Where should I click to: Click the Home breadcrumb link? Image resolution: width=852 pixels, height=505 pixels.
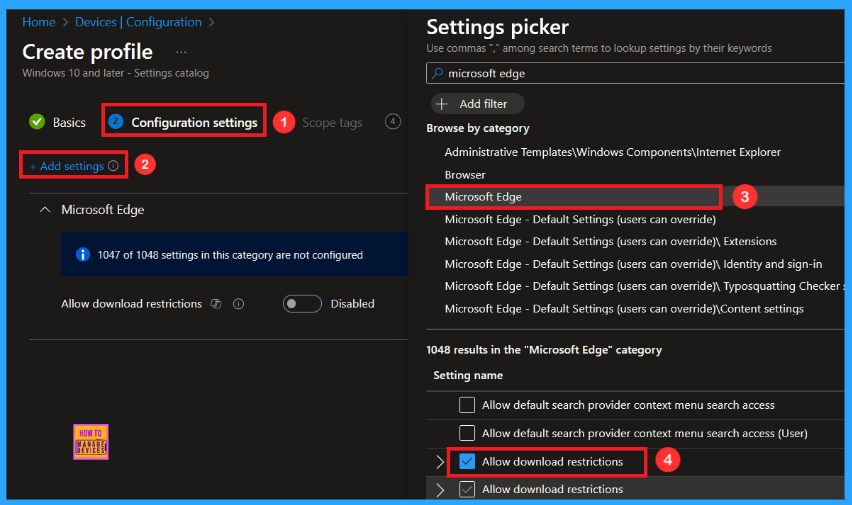pyautogui.click(x=39, y=22)
